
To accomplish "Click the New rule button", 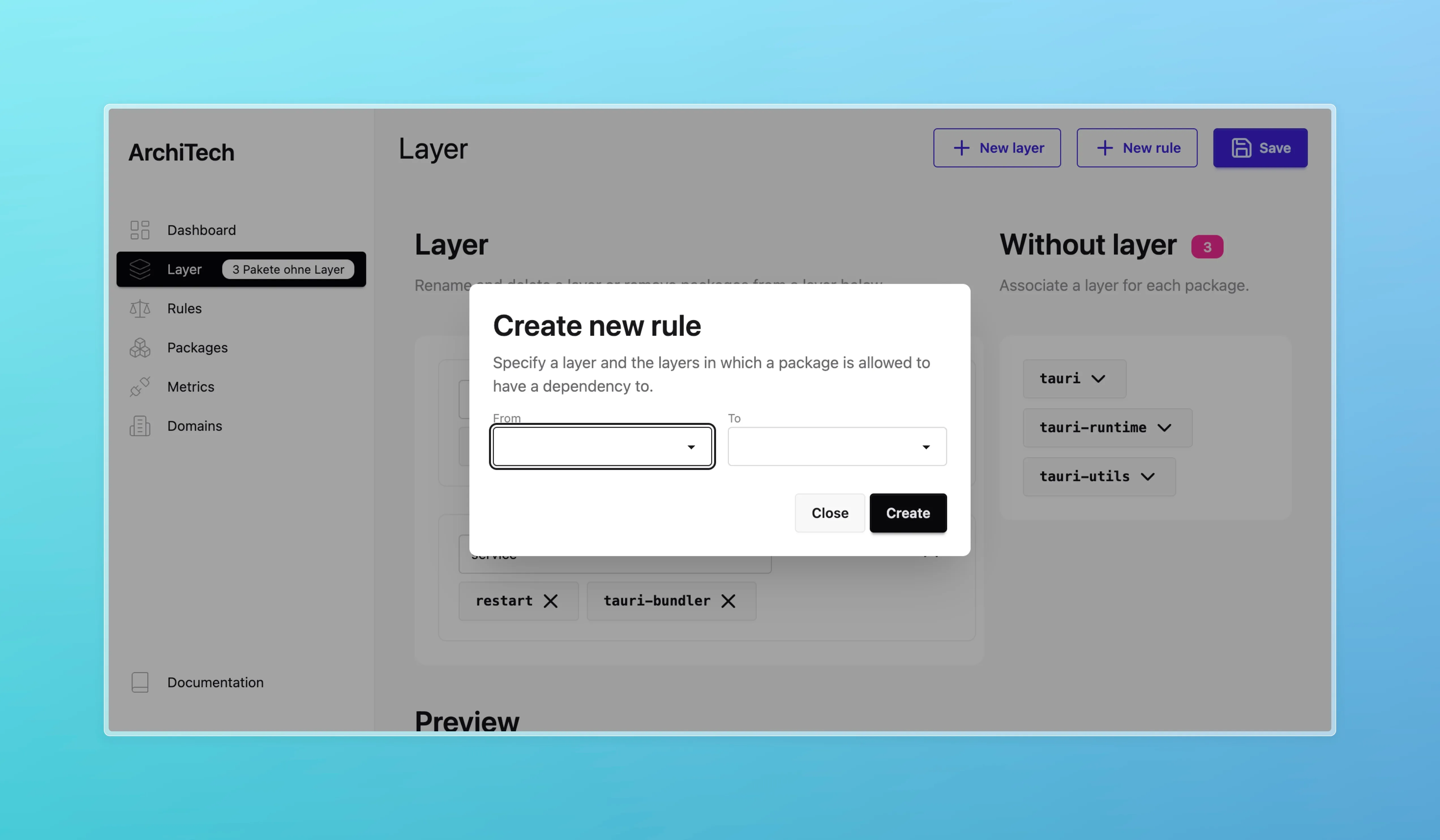I will [1137, 148].
